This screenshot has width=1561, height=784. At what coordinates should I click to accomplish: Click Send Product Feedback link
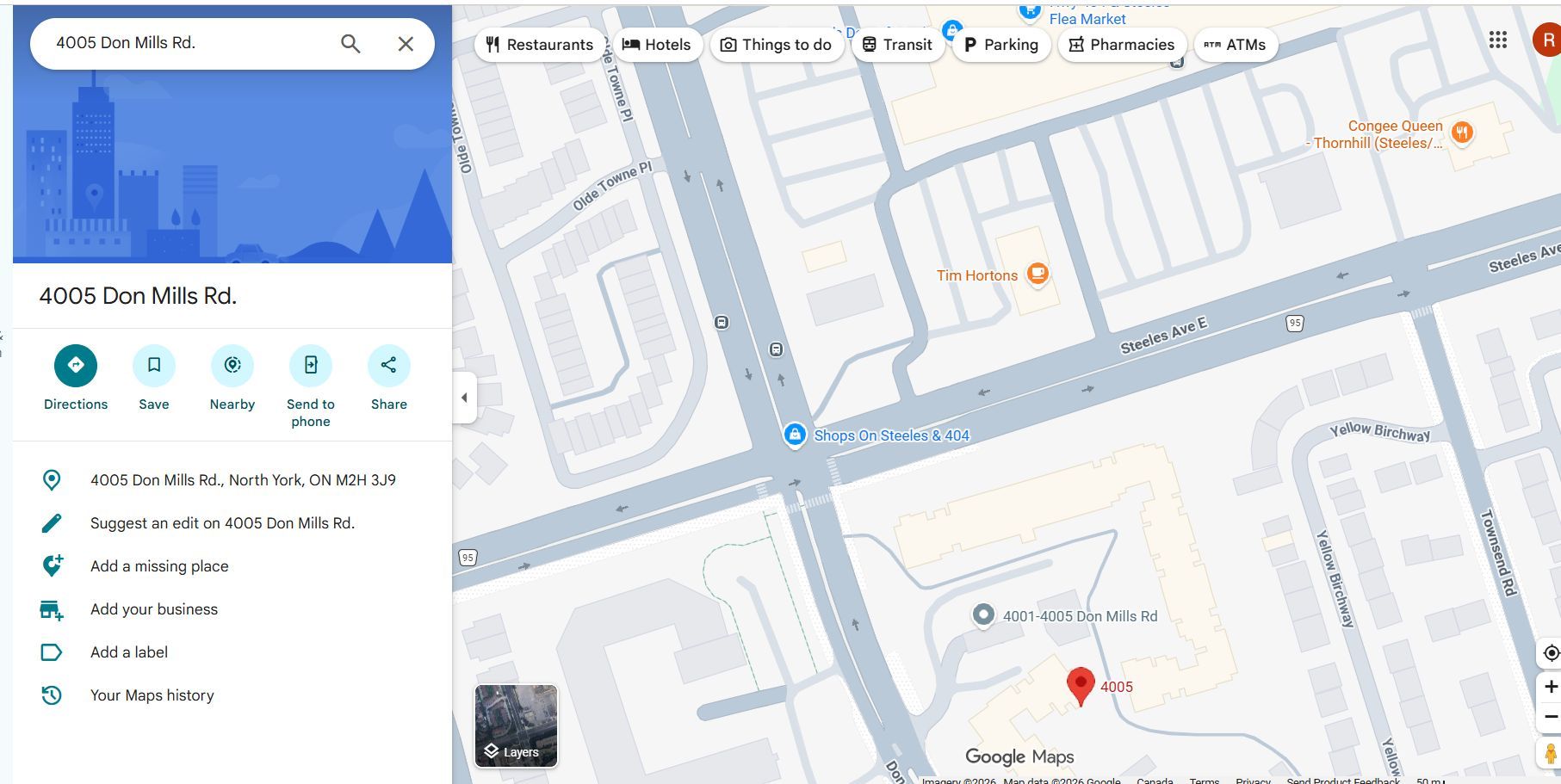pos(1343,780)
